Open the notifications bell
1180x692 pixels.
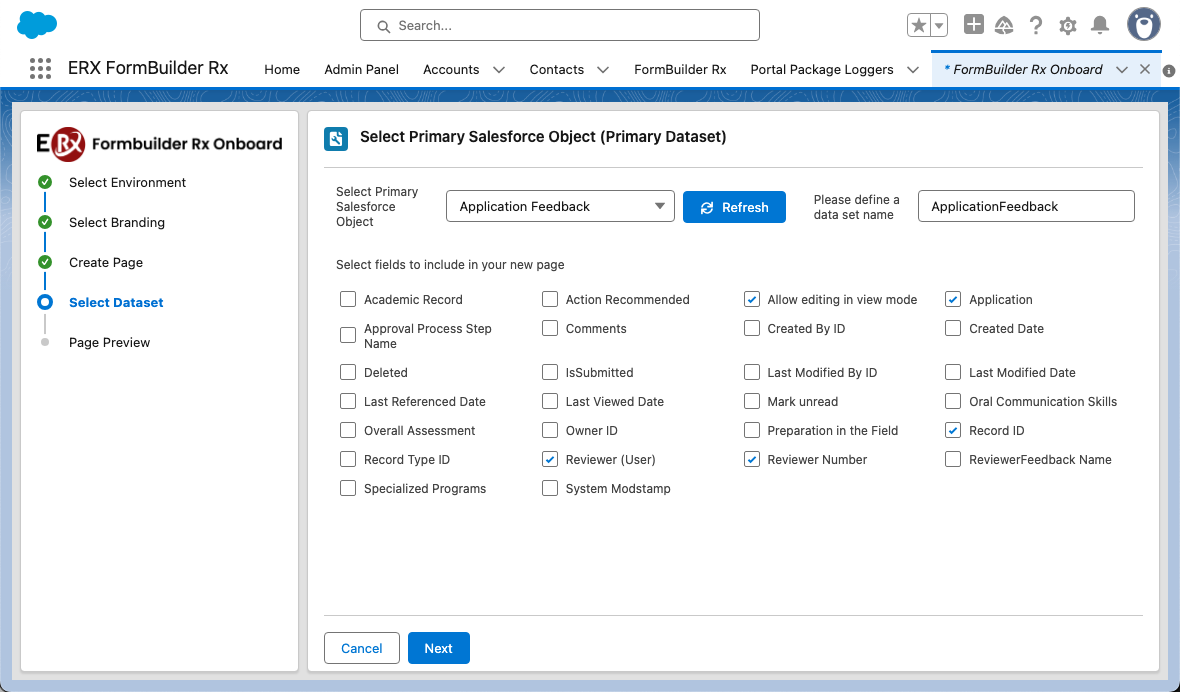tap(1100, 25)
